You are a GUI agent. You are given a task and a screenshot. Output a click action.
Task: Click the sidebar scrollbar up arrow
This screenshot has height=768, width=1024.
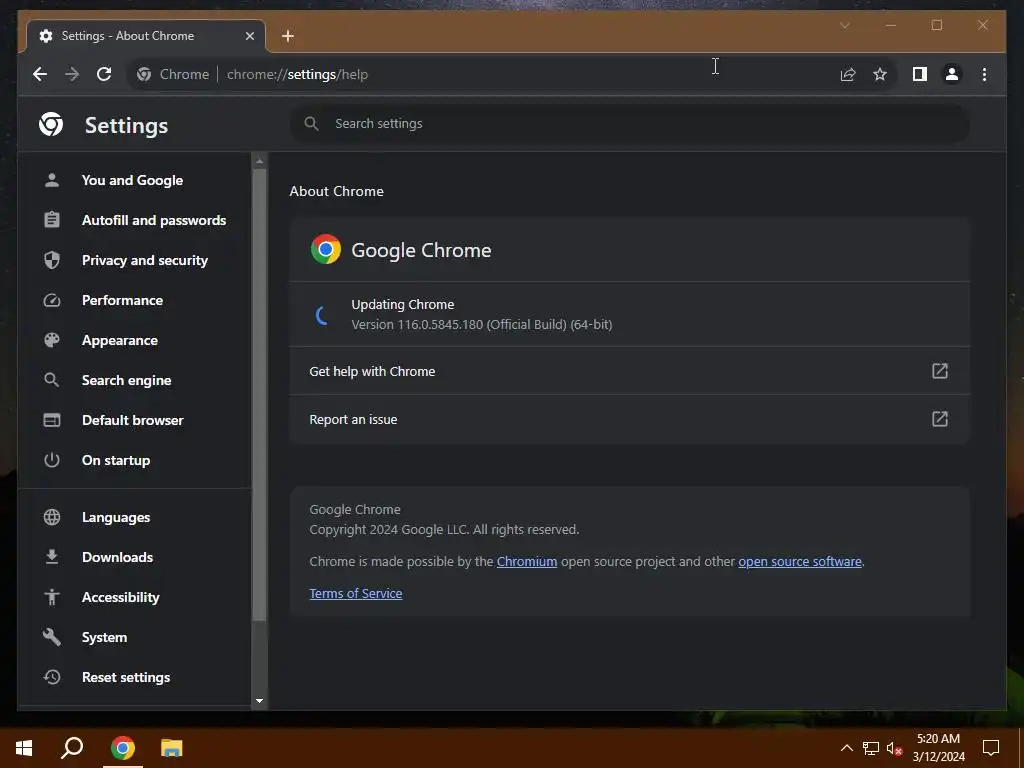point(259,161)
